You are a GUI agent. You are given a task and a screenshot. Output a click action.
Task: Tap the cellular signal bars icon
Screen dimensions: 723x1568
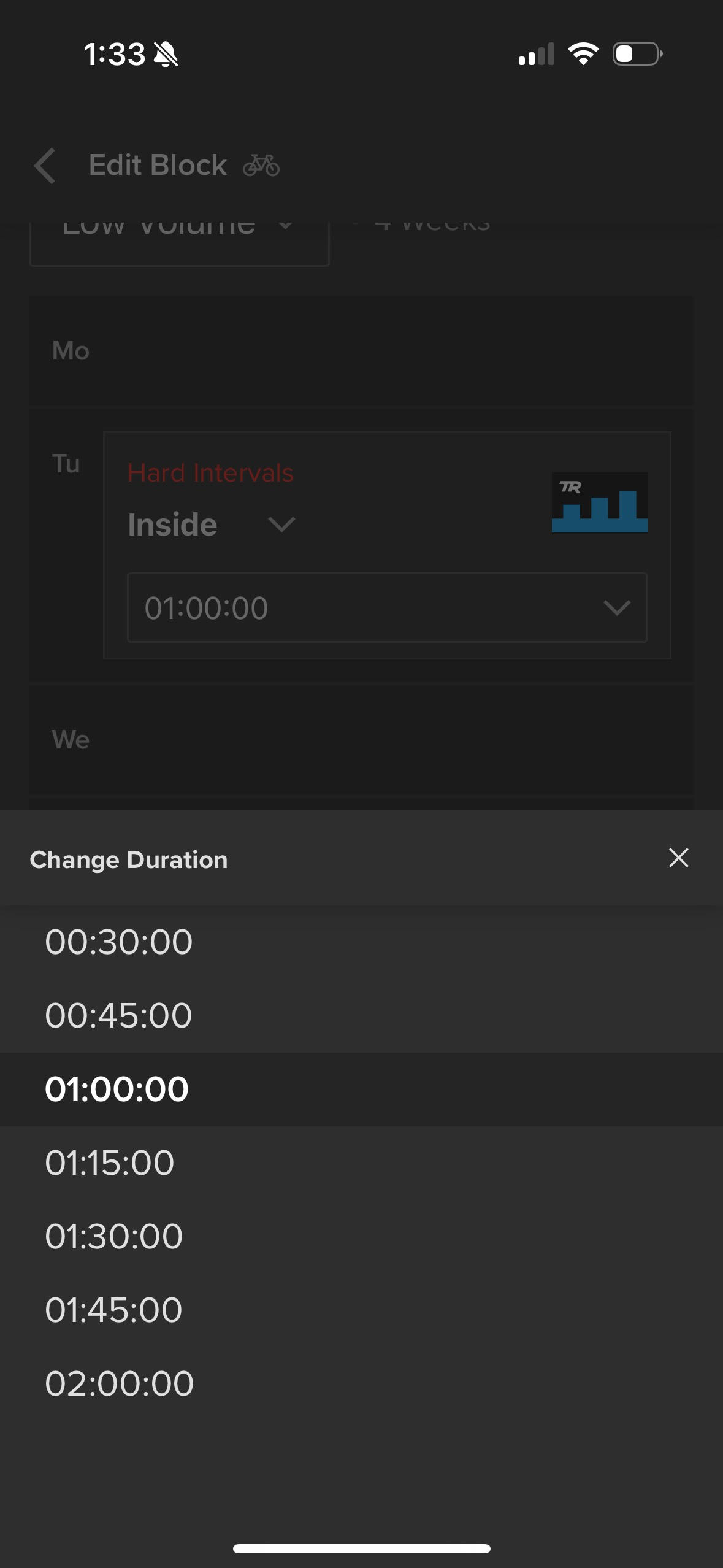pyautogui.click(x=536, y=54)
